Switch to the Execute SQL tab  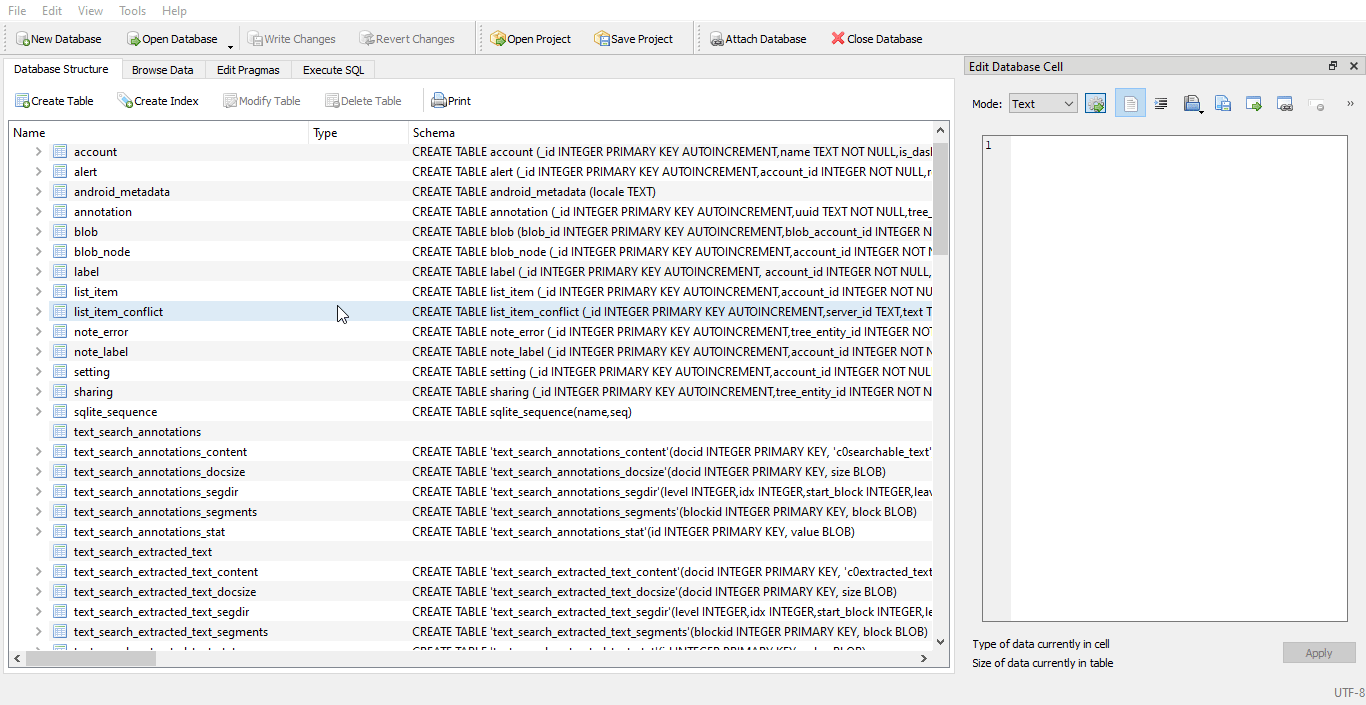coord(332,69)
